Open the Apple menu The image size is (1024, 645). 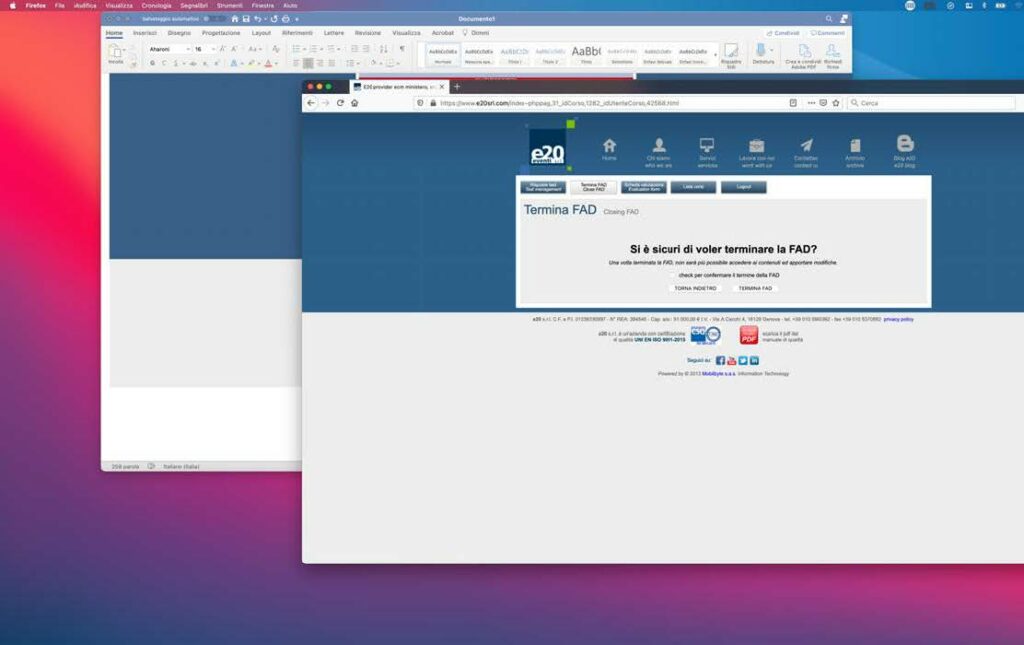[12, 5]
